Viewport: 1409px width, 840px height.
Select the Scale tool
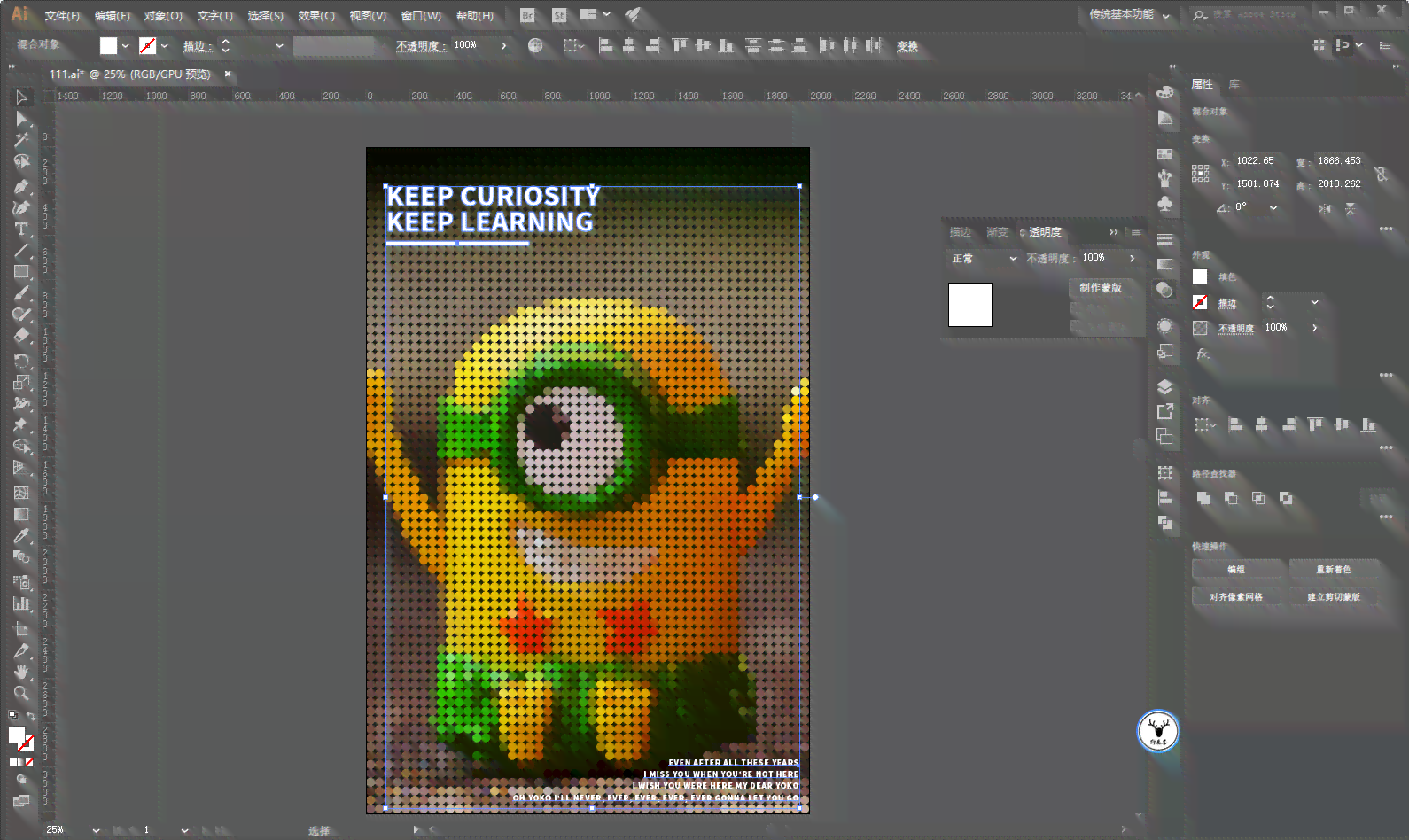[22, 383]
